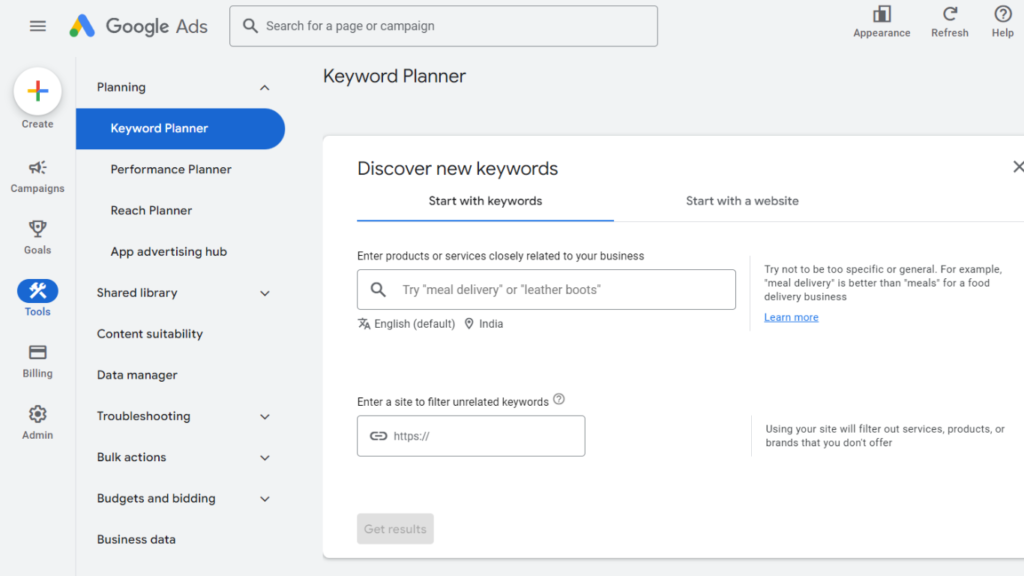Click the link icon in URL field
The height and width of the screenshot is (576, 1024).
378,436
